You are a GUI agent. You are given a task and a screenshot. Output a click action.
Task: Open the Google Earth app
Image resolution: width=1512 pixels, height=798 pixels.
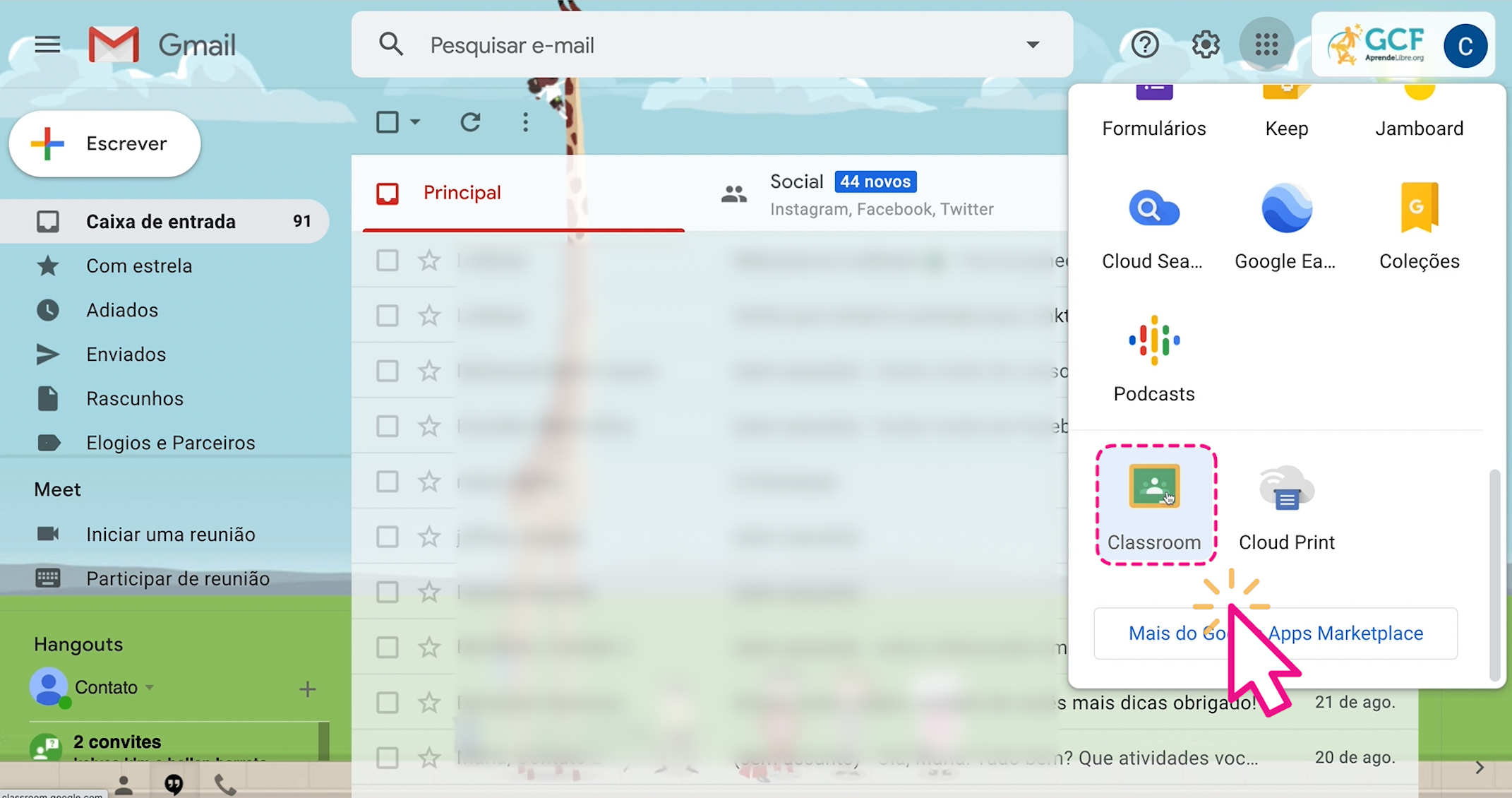tap(1285, 227)
